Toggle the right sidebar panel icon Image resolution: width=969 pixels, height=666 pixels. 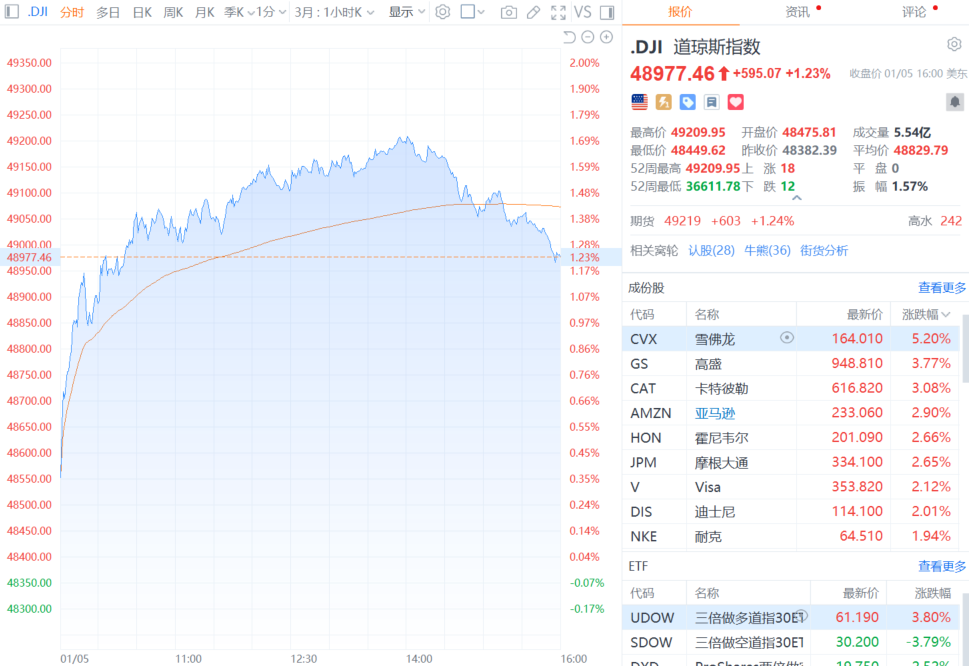click(x=607, y=12)
